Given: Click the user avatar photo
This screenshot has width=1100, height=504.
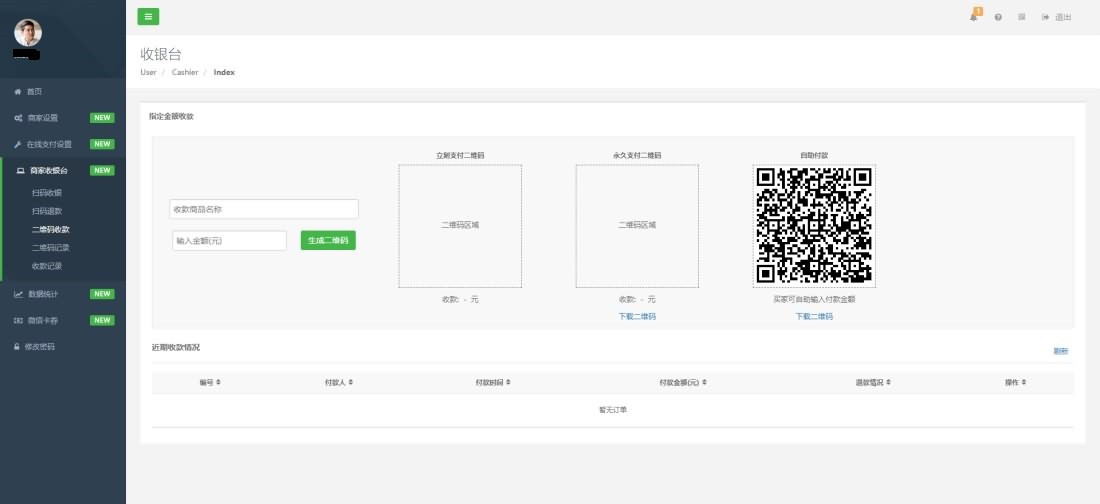Looking at the screenshot, I should (x=28, y=32).
